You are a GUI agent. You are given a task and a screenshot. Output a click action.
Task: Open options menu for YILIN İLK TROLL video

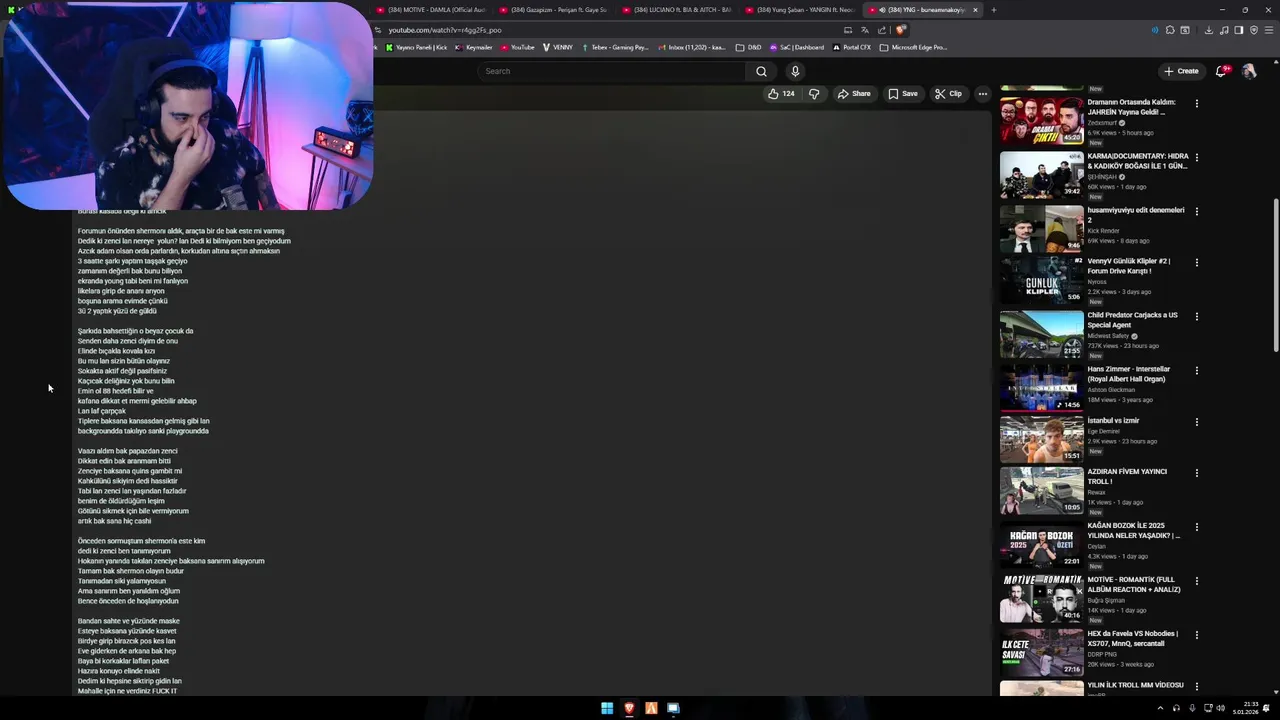(x=1196, y=686)
